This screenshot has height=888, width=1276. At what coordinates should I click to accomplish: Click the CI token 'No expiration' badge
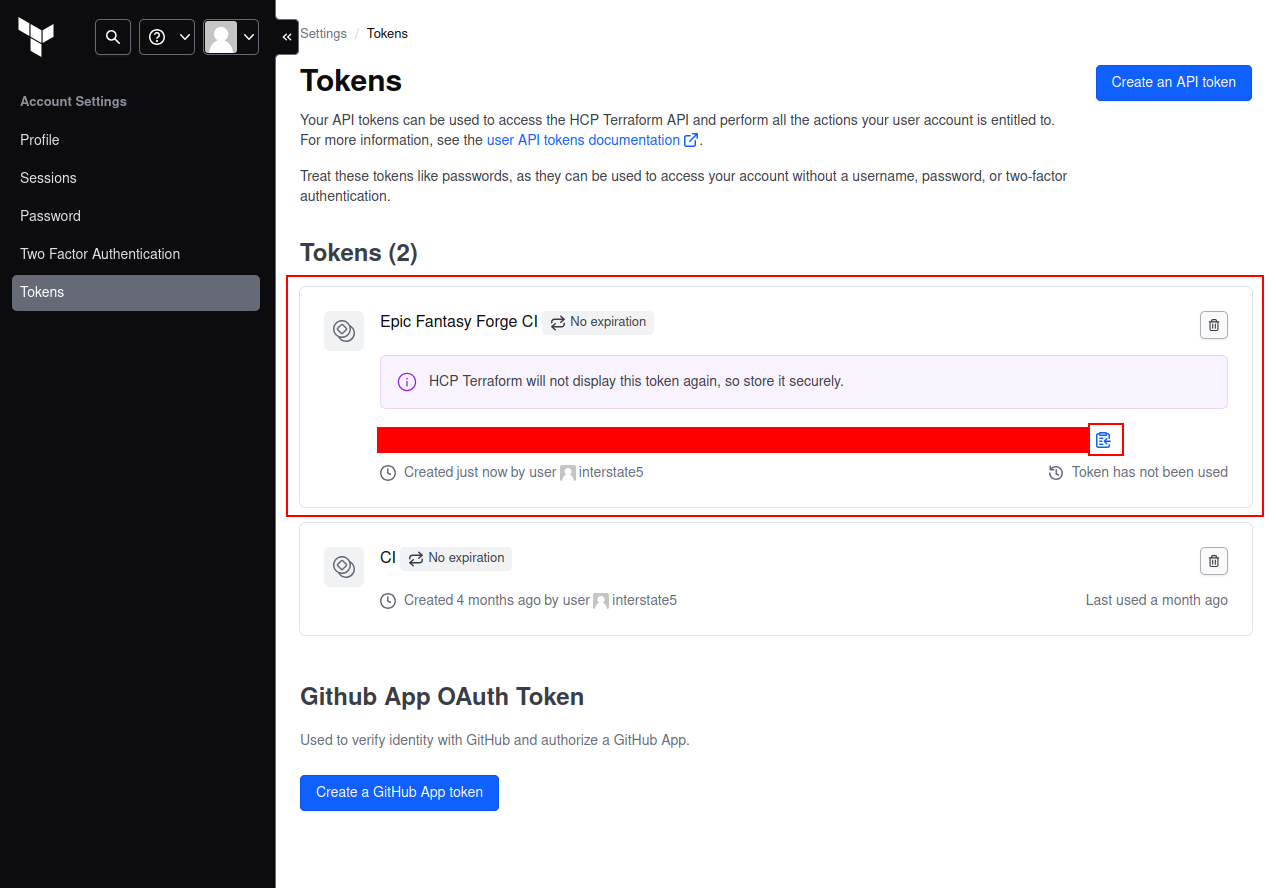pyautogui.click(x=456, y=558)
